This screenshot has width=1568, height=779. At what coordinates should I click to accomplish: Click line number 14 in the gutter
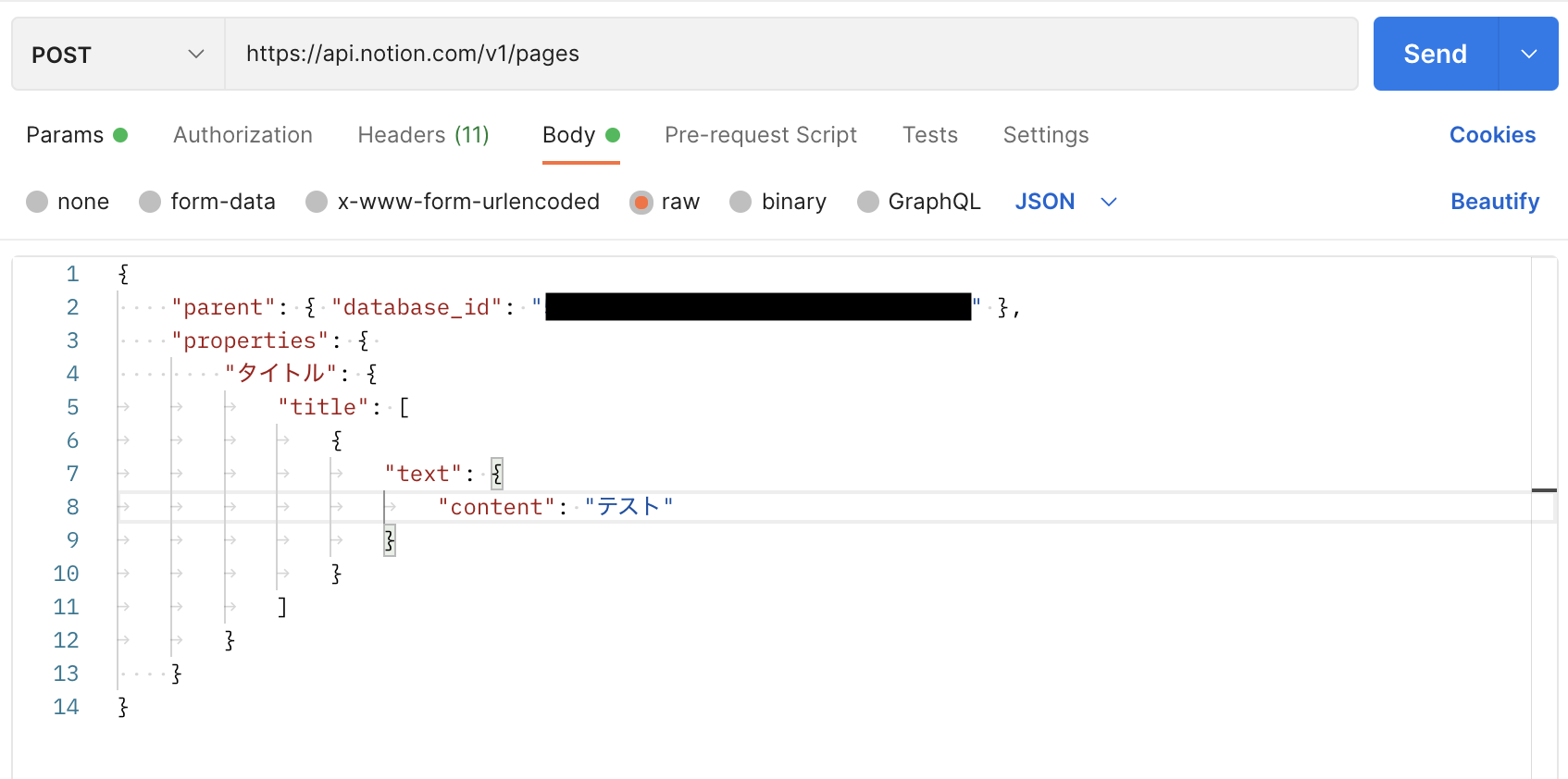pos(66,707)
